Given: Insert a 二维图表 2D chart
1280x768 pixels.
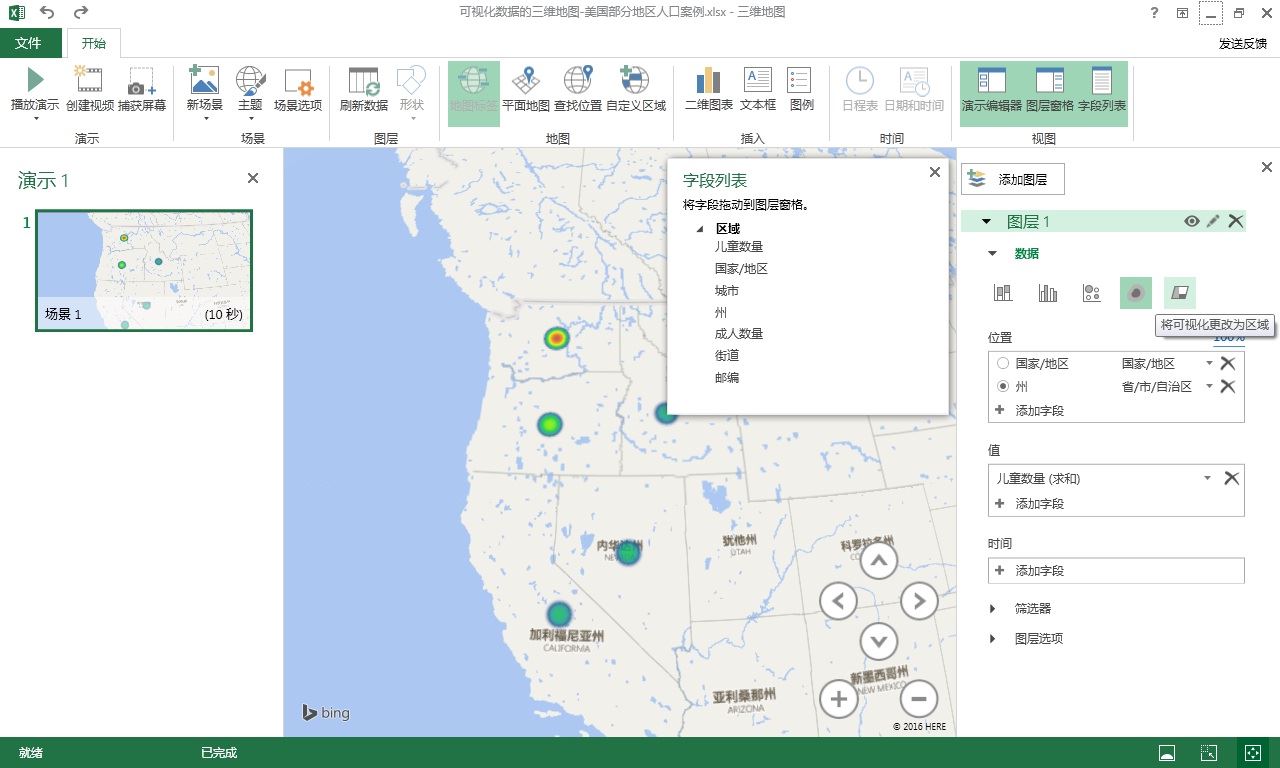Looking at the screenshot, I should [x=708, y=88].
